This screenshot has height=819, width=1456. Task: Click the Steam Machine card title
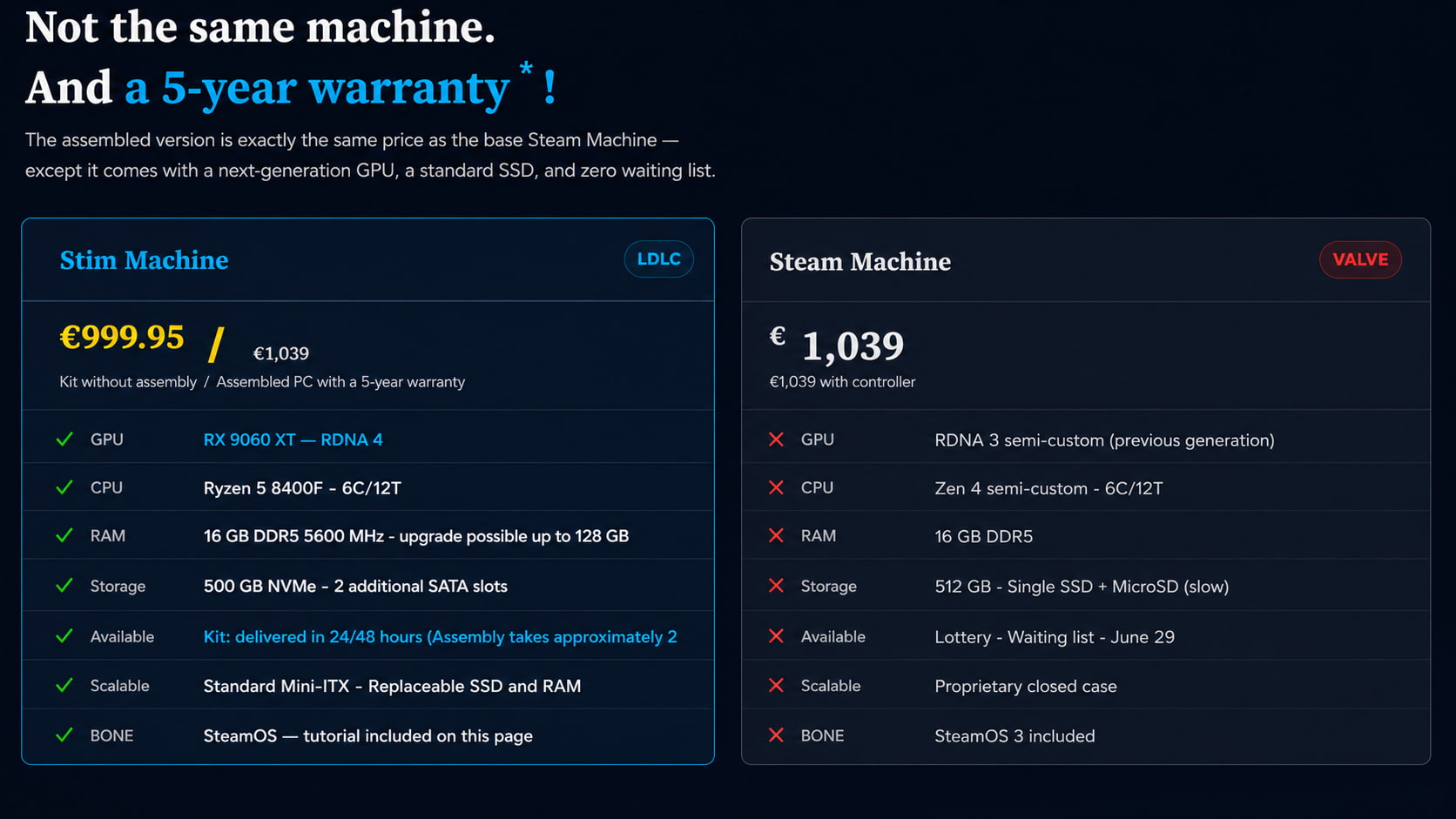click(x=859, y=262)
